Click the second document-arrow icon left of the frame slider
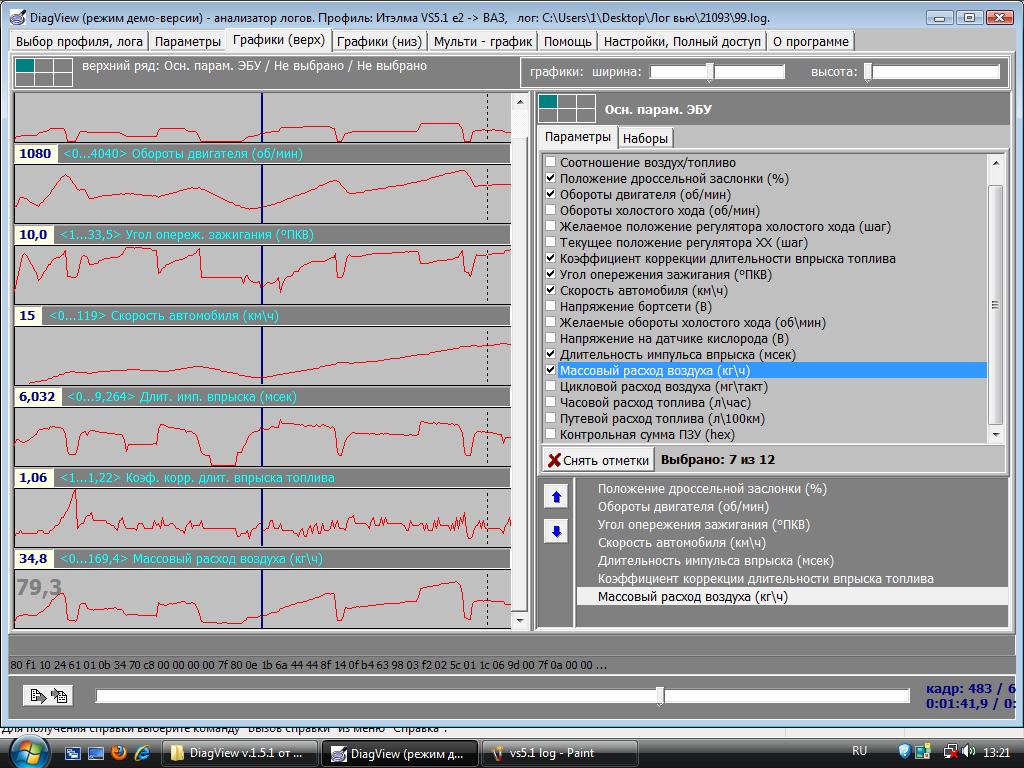The image size is (1024, 768). [x=59, y=696]
